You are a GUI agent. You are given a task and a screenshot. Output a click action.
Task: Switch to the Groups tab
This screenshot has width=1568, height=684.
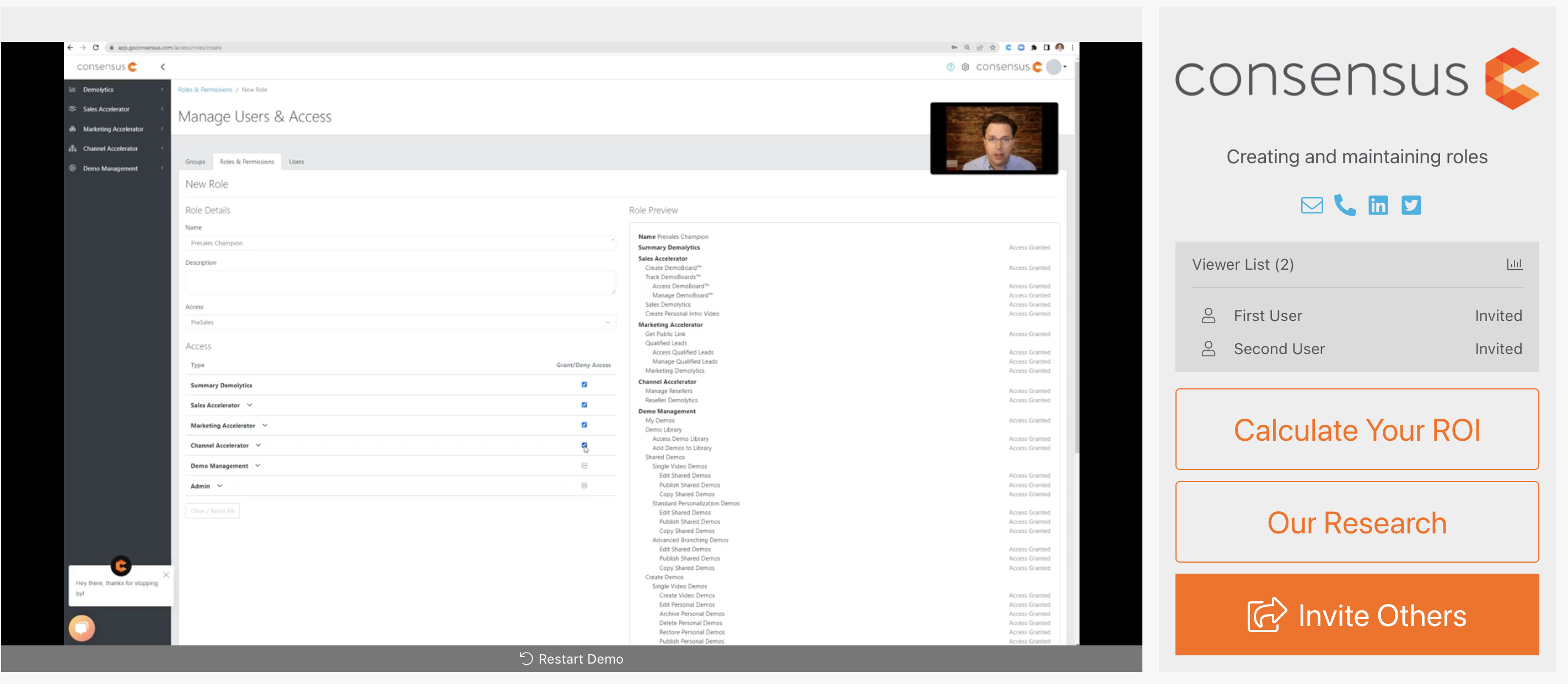point(195,162)
